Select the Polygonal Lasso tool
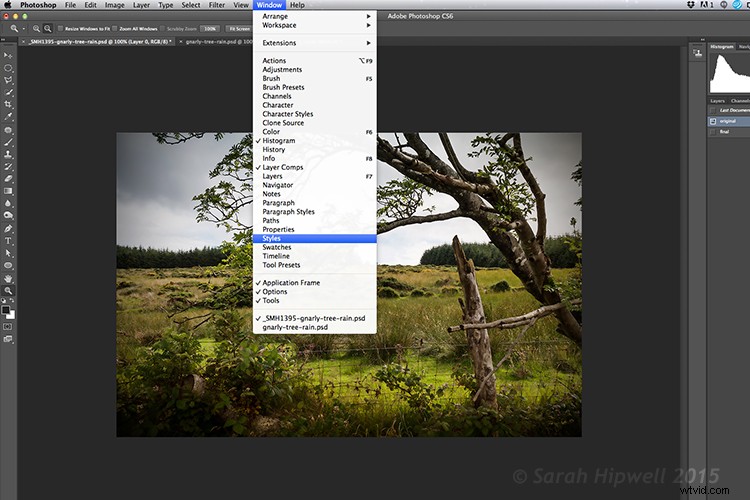The height and width of the screenshot is (500, 750). point(8,80)
